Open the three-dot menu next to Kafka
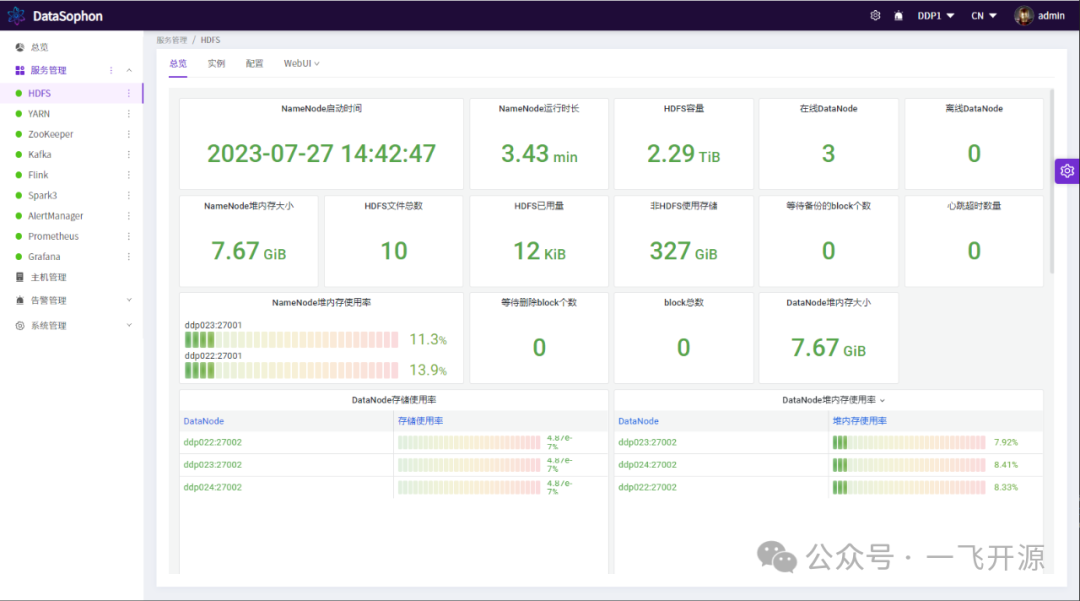The image size is (1080, 601). pyautogui.click(x=128, y=155)
